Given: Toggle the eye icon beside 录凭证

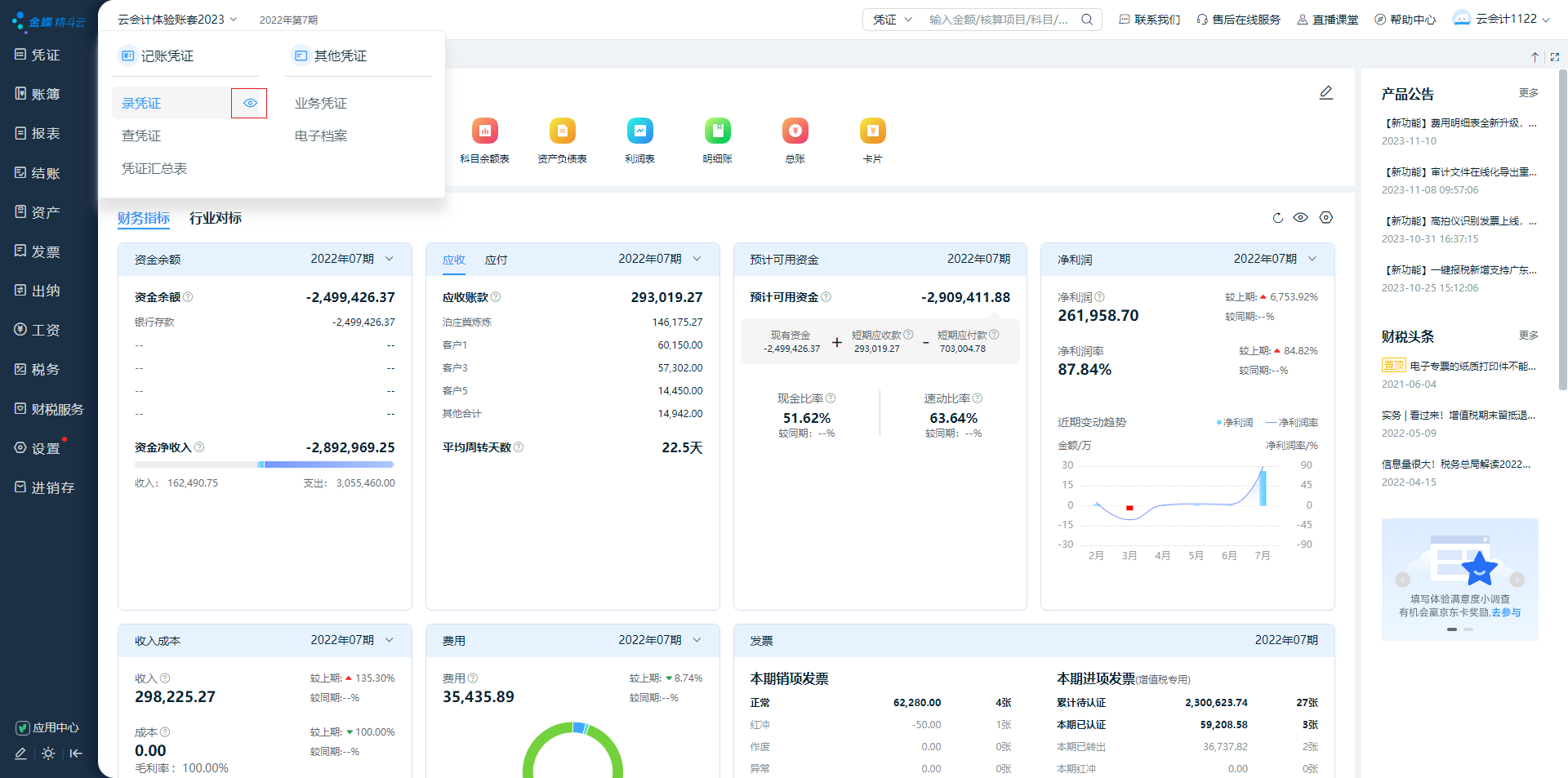Looking at the screenshot, I should [250, 103].
